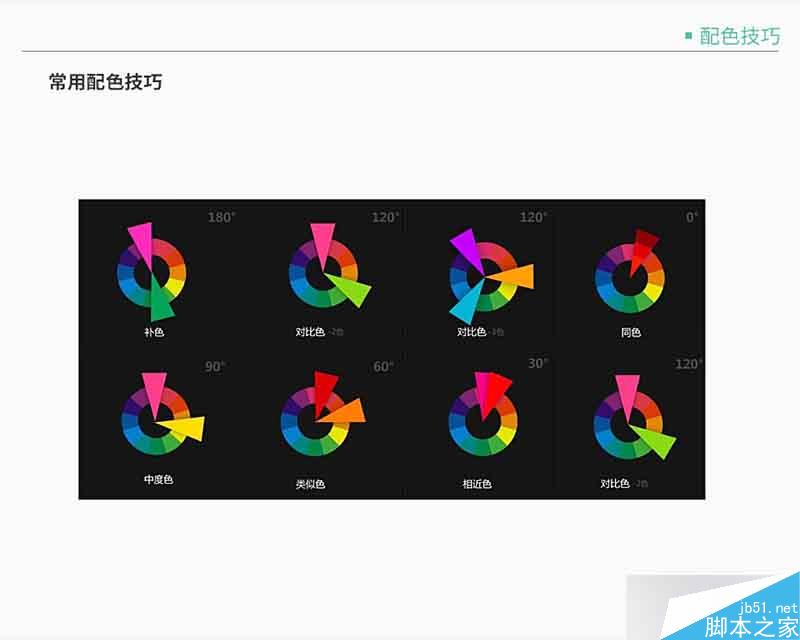The height and width of the screenshot is (640, 800).
Task: Pick the orange wedge on the 类似色 wheel
Action: (346, 414)
